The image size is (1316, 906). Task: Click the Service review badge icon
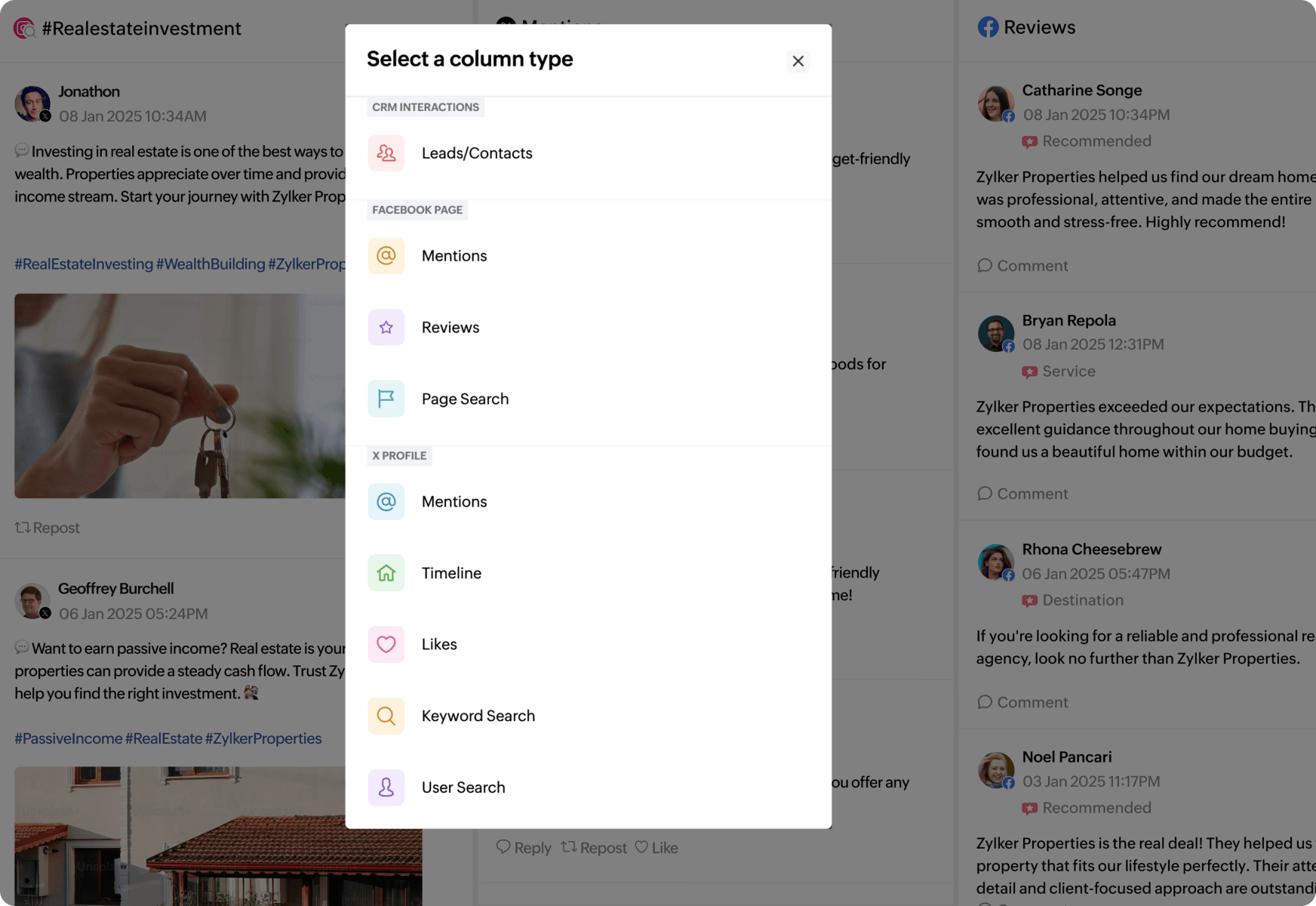(1029, 372)
